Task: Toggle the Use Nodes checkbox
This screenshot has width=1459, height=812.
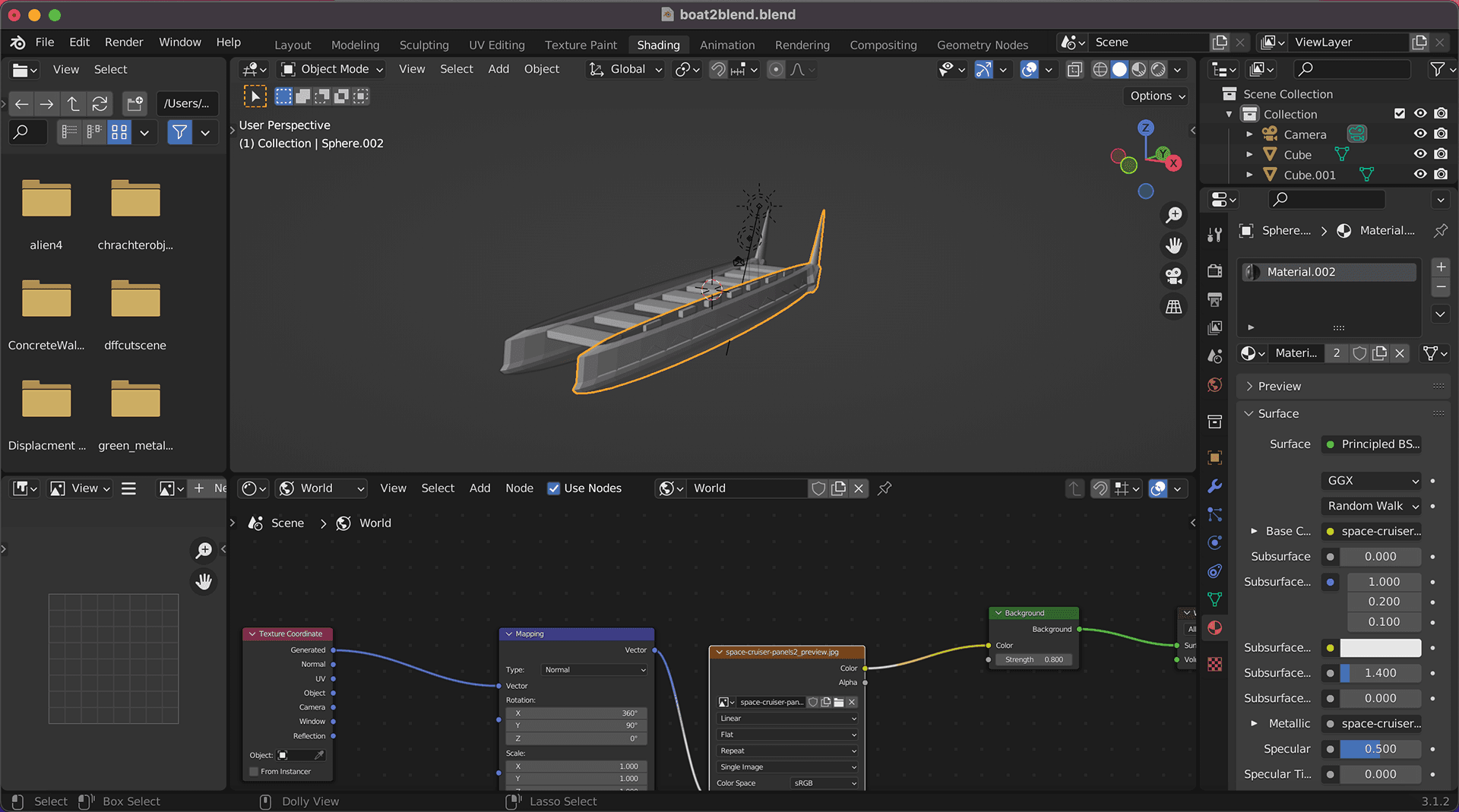Action: point(554,488)
